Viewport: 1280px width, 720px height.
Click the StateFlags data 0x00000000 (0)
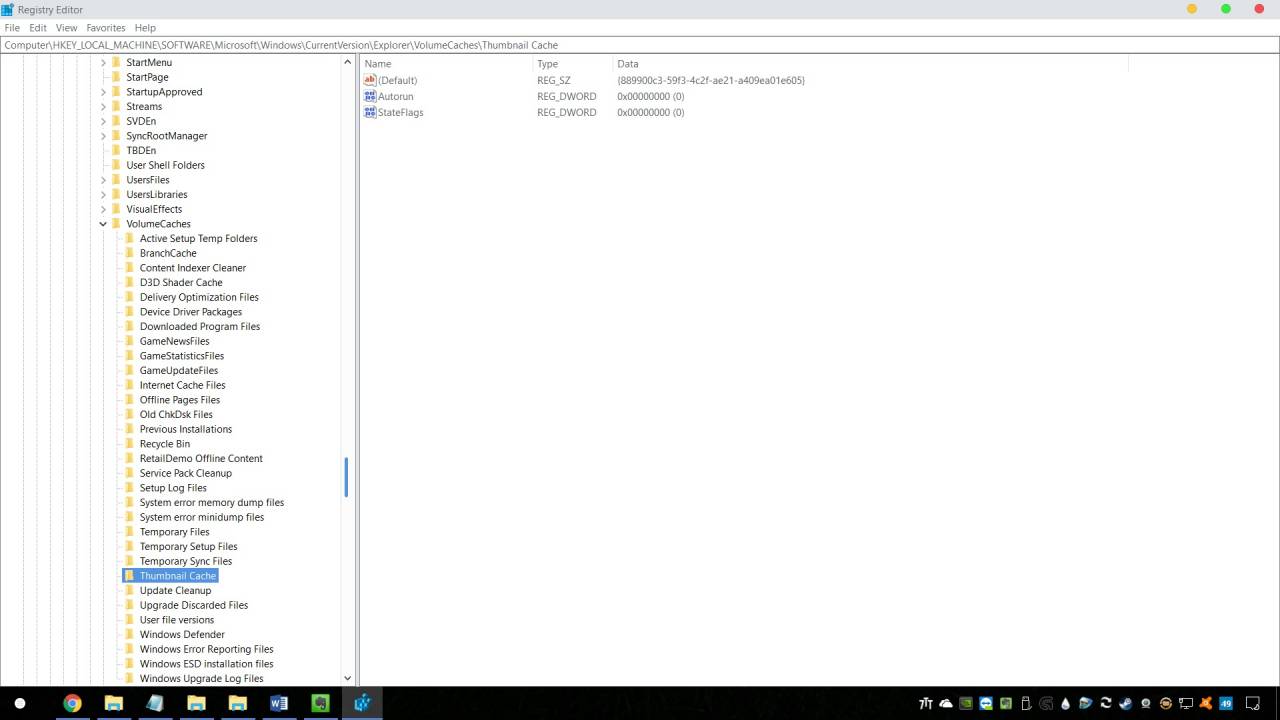click(x=650, y=112)
